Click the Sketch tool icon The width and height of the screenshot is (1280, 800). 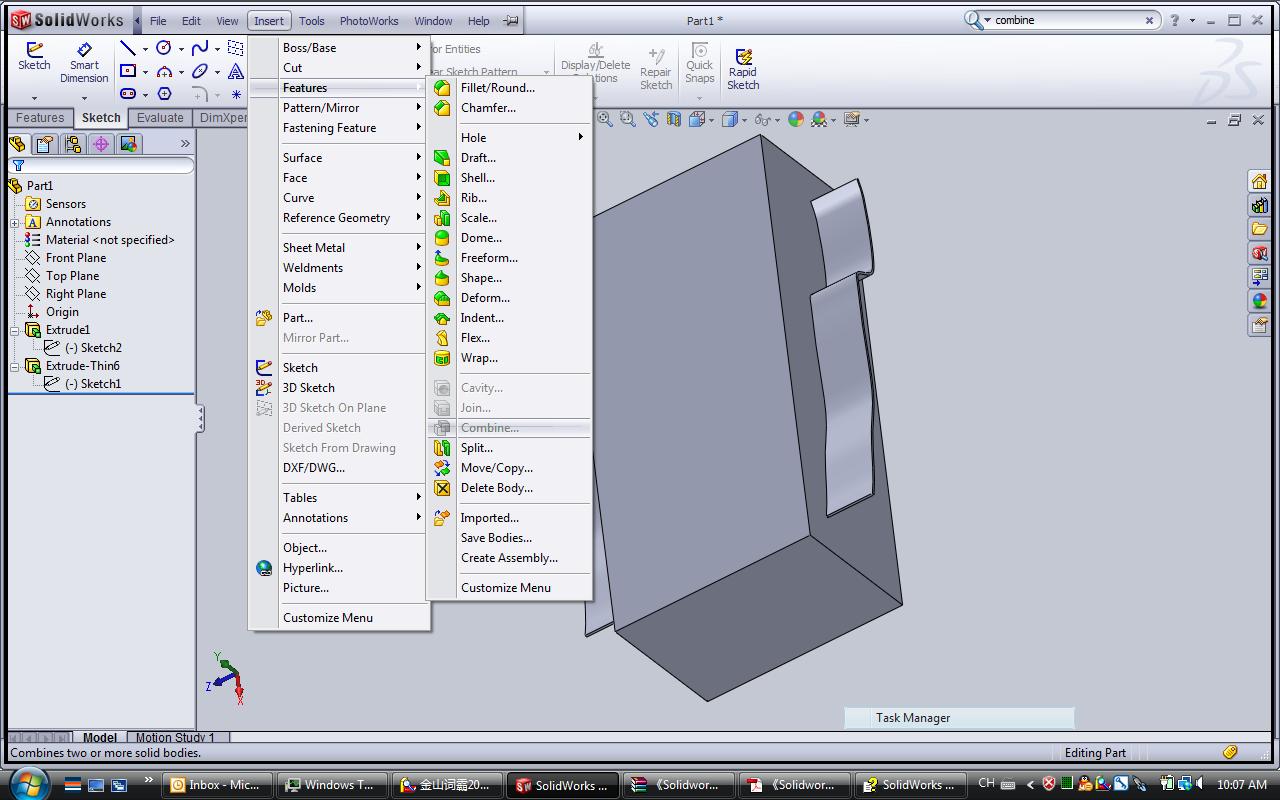tap(34, 56)
